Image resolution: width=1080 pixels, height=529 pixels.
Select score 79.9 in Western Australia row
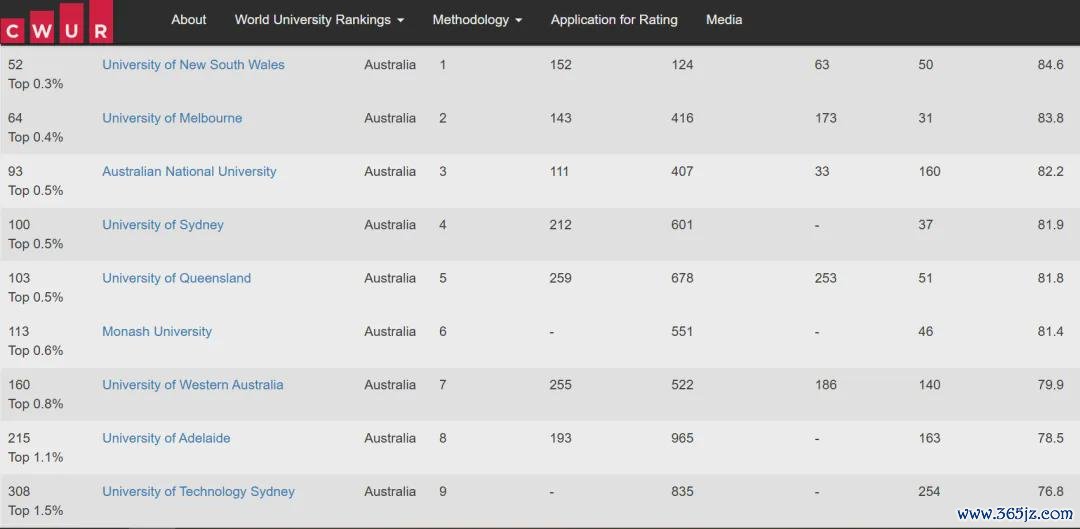click(1050, 385)
